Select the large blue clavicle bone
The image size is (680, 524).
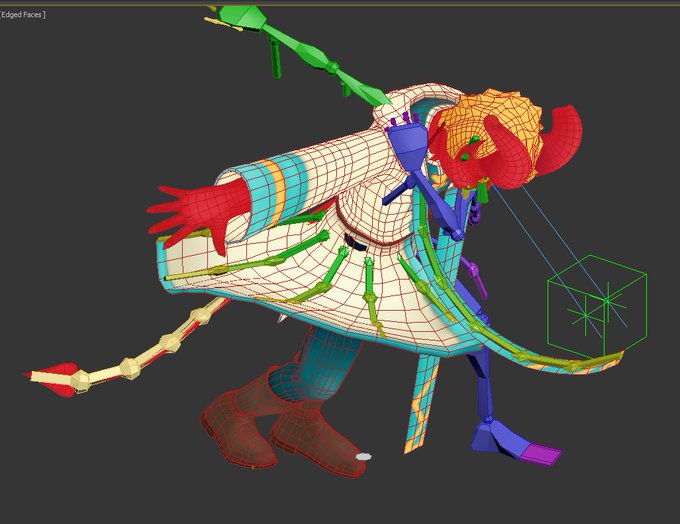(x=408, y=147)
